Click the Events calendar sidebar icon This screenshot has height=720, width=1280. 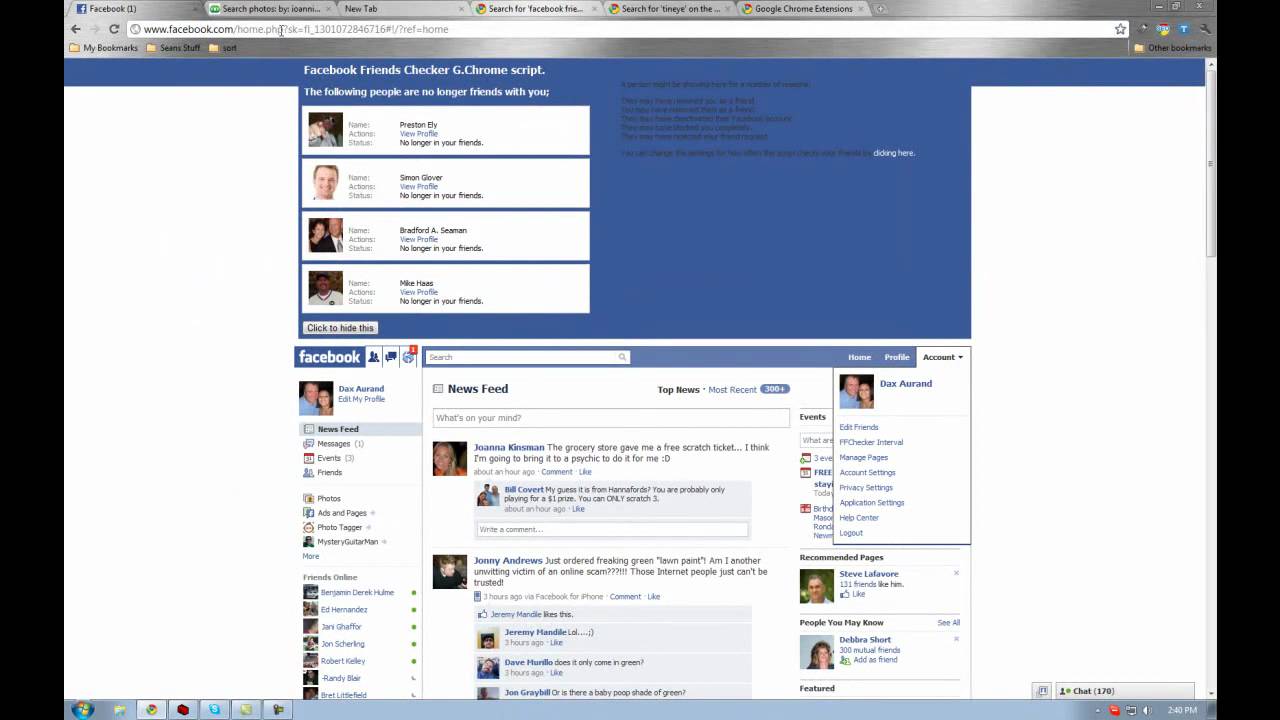point(309,458)
